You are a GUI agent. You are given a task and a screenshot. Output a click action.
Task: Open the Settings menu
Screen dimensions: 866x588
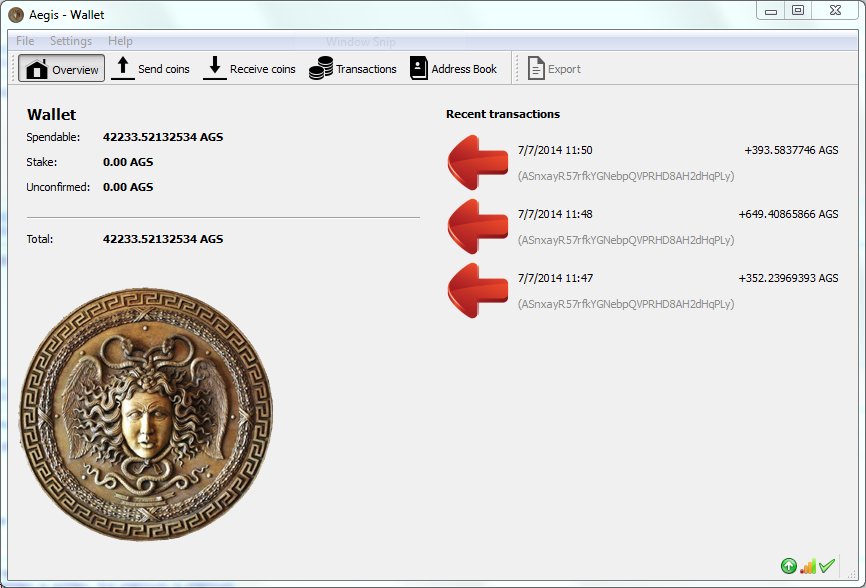tap(71, 41)
